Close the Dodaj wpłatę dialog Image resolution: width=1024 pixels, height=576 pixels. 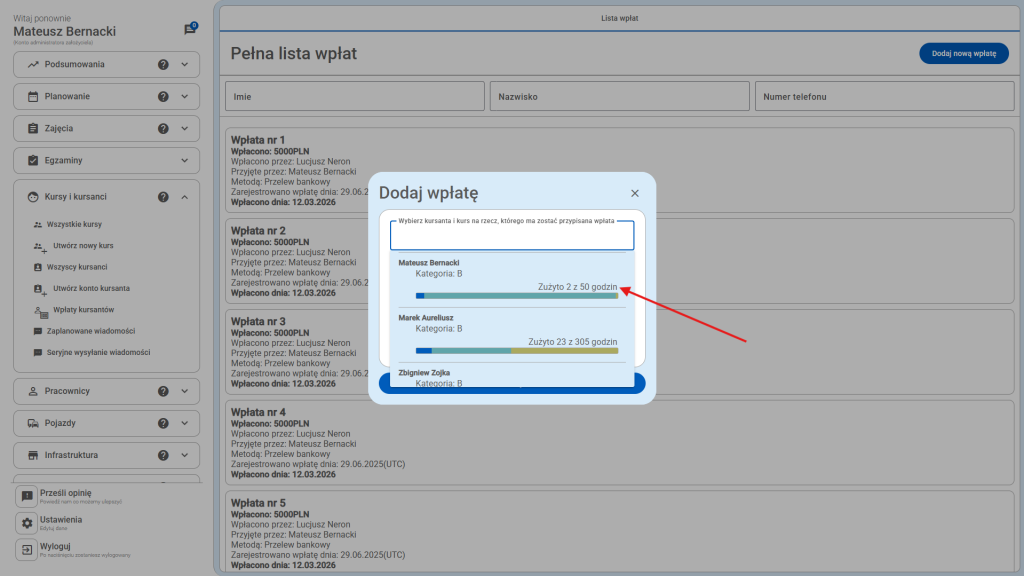[x=634, y=193]
